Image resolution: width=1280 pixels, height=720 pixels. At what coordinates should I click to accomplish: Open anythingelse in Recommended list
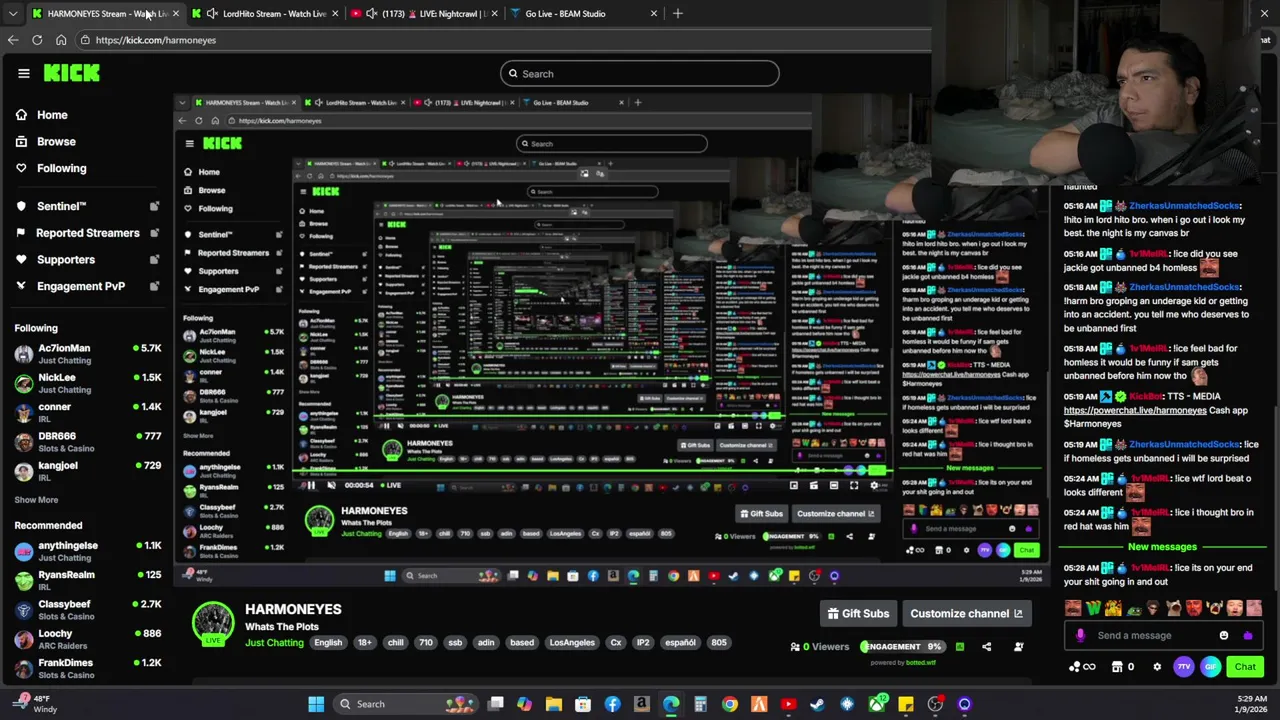pos(88,551)
